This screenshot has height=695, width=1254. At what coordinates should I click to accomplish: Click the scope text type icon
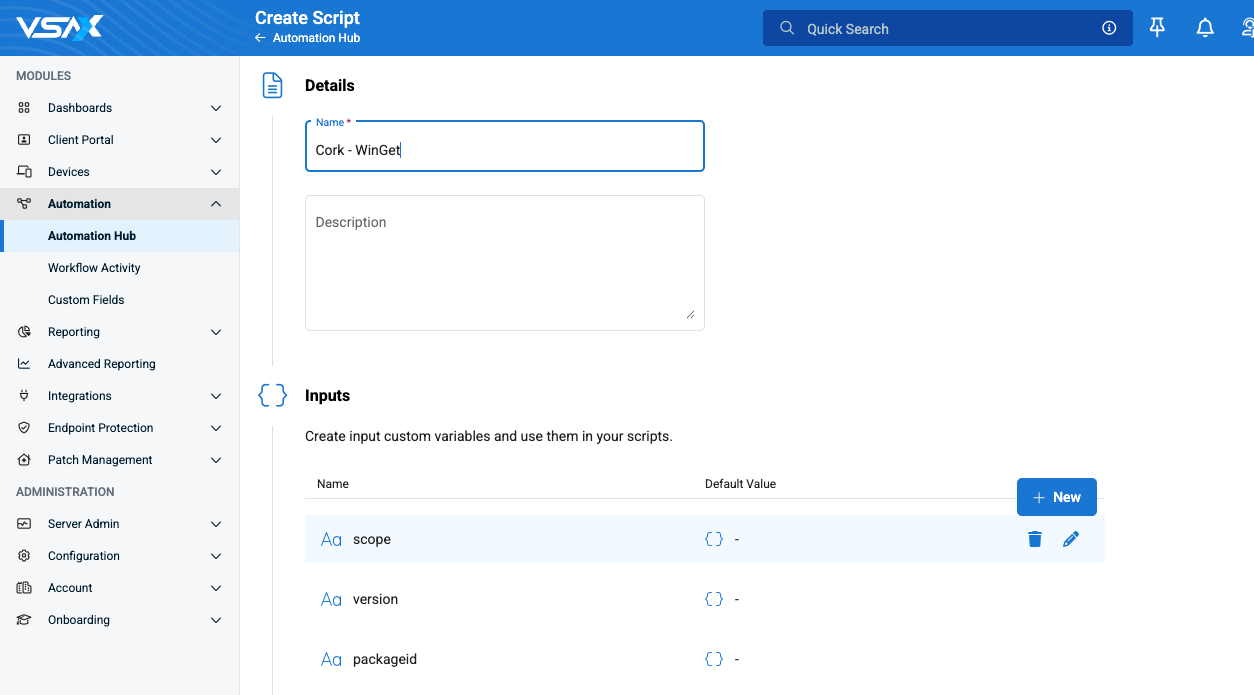pyautogui.click(x=331, y=540)
